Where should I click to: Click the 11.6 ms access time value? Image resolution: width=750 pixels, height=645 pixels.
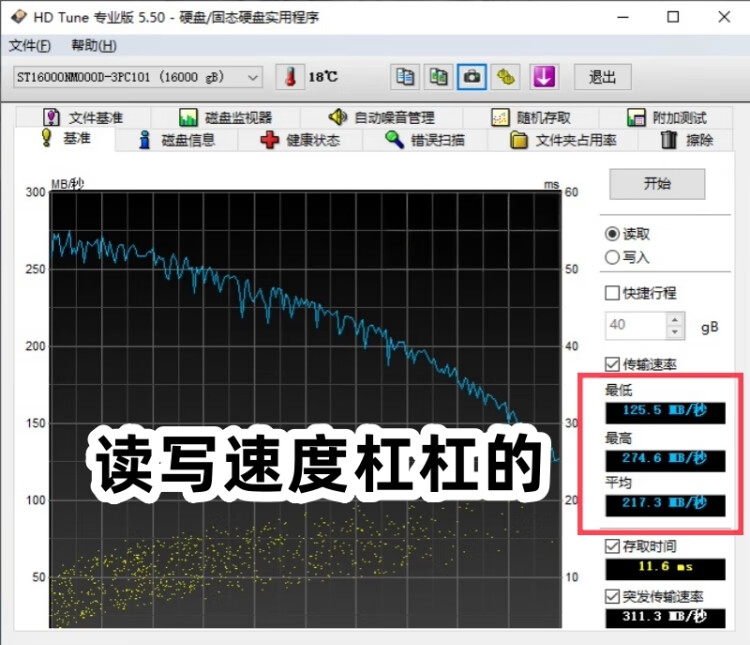point(665,568)
